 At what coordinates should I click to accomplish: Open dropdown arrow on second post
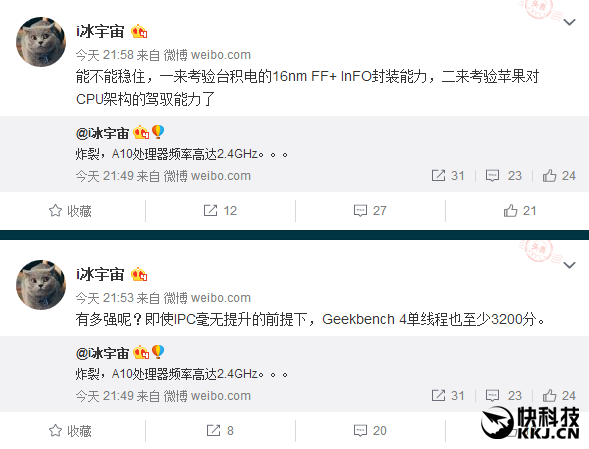coord(569,265)
